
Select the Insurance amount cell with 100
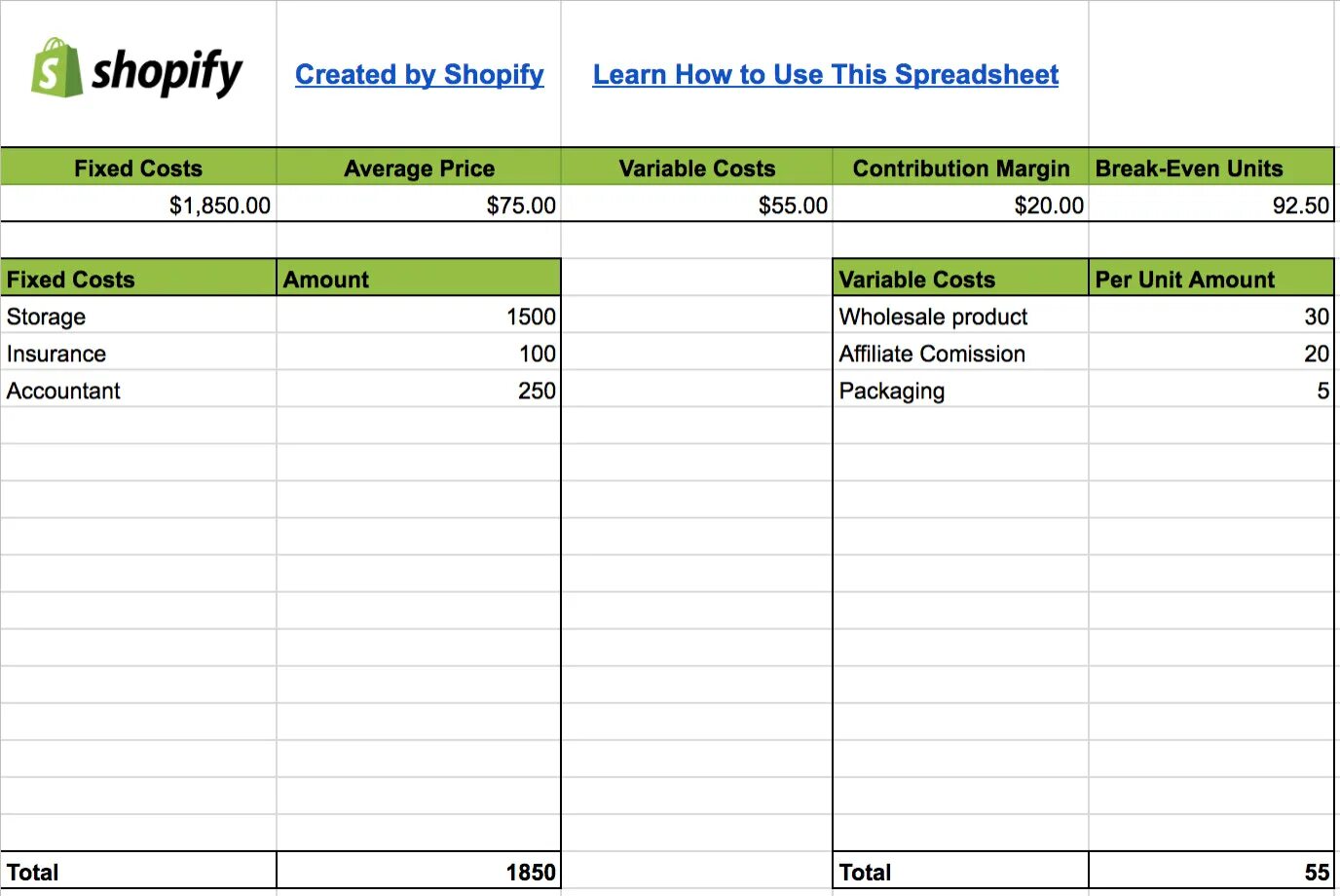coord(419,353)
